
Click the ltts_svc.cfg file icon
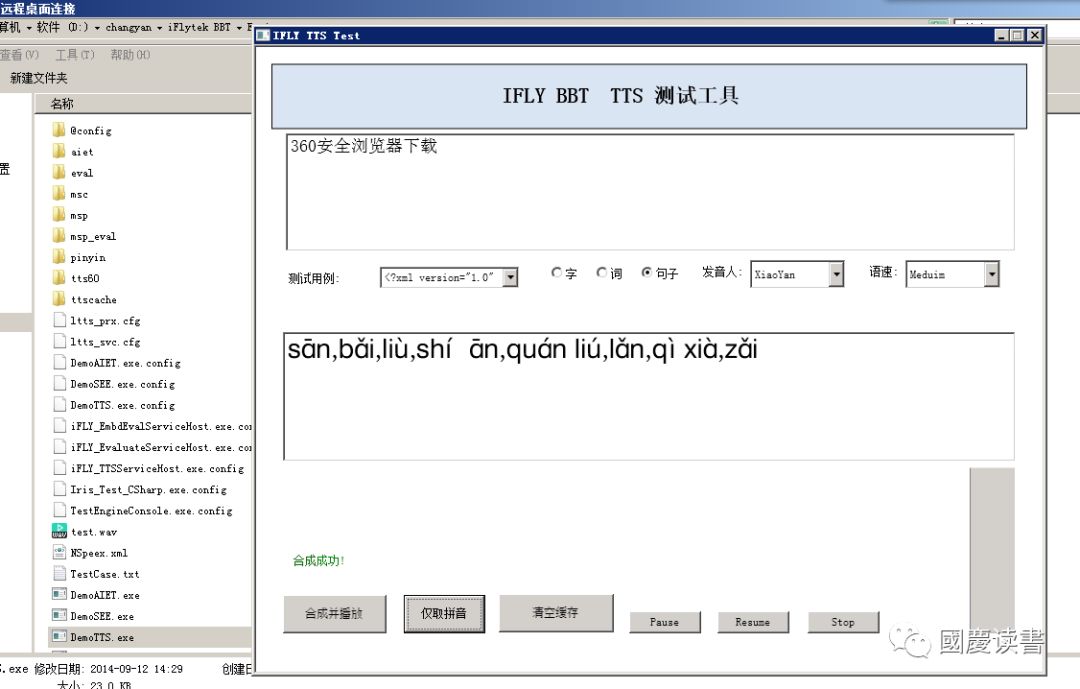pos(59,341)
